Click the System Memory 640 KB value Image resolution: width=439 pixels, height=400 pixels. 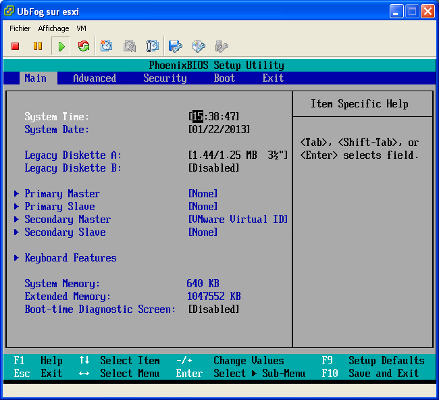pyautogui.click(x=203, y=283)
